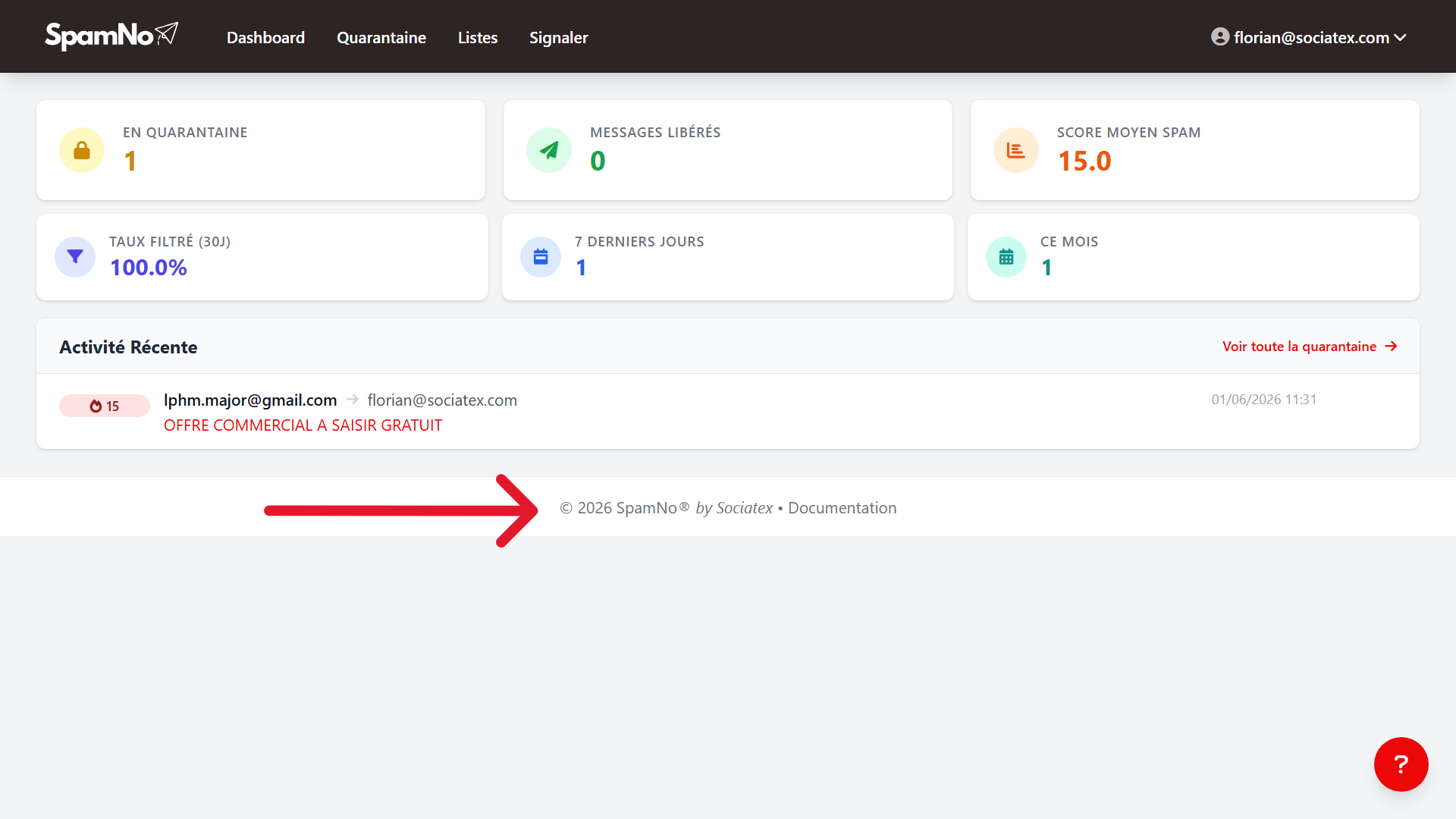This screenshot has height=819, width=1456.
Task: Click the teal Ce mois calendar icon
Action: click(x=1006, y=257)
